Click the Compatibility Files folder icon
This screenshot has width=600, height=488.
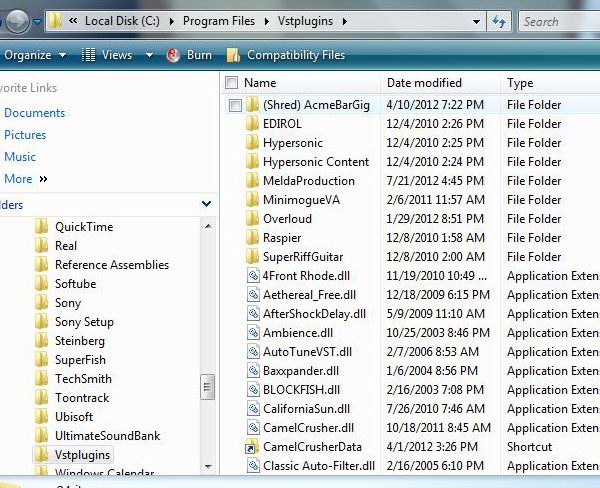233,55
